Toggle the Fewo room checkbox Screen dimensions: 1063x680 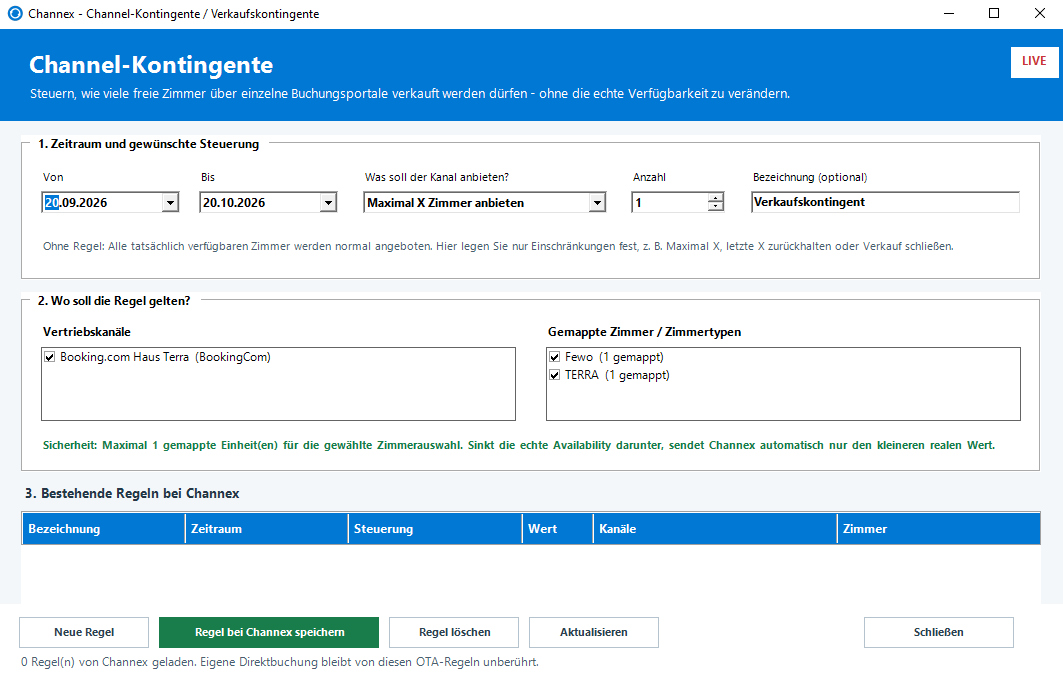click(x=555, y=357)
